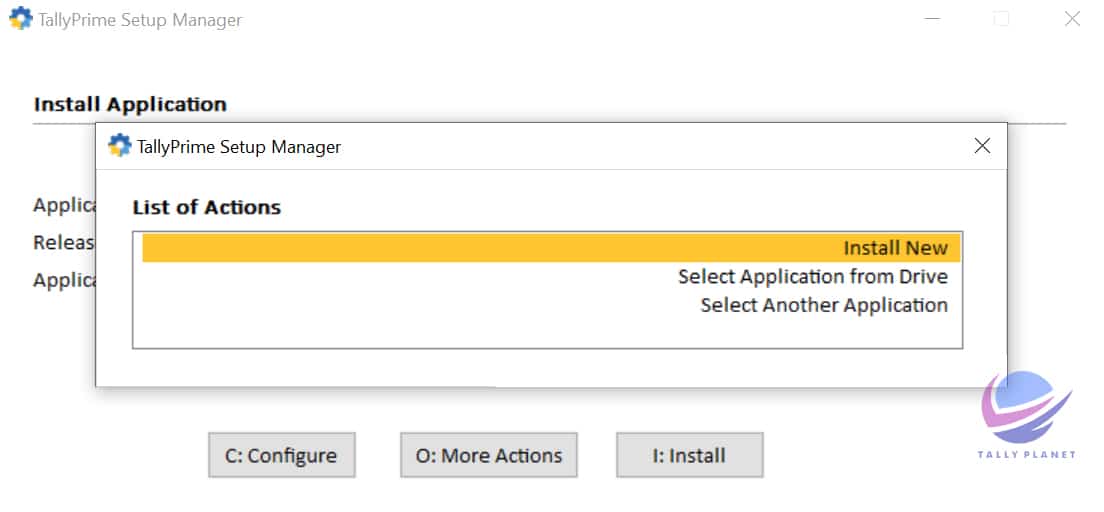
Task: Click the TALLY PLANET watermark text
Action: 1026,454
